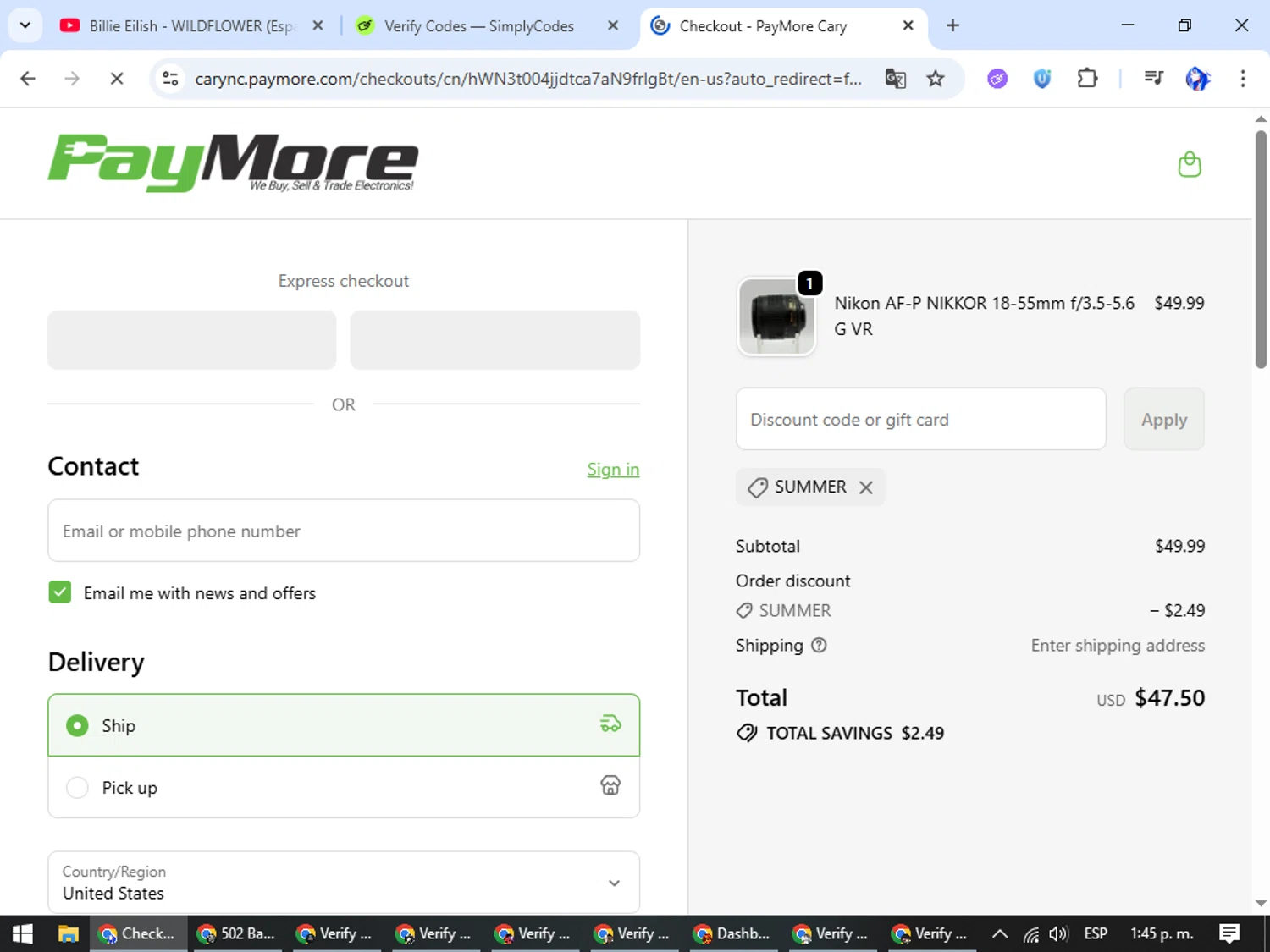Screen dimensions: 1270x952
Task: Close the Verify Codes SimplyCodes tab
Action: click(613, 25)
